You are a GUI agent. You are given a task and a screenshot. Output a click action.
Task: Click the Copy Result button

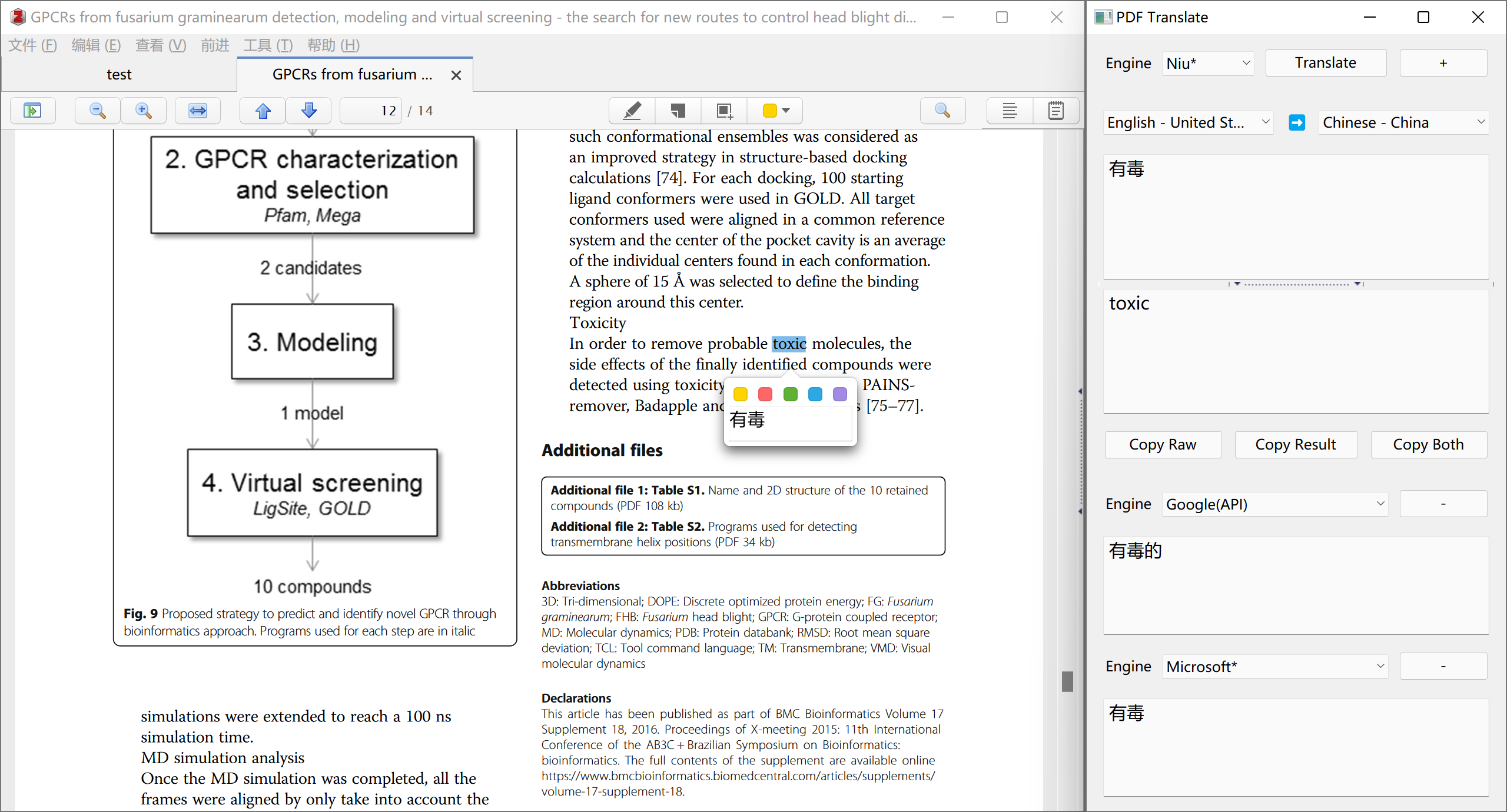click(x=1296, y=445)
